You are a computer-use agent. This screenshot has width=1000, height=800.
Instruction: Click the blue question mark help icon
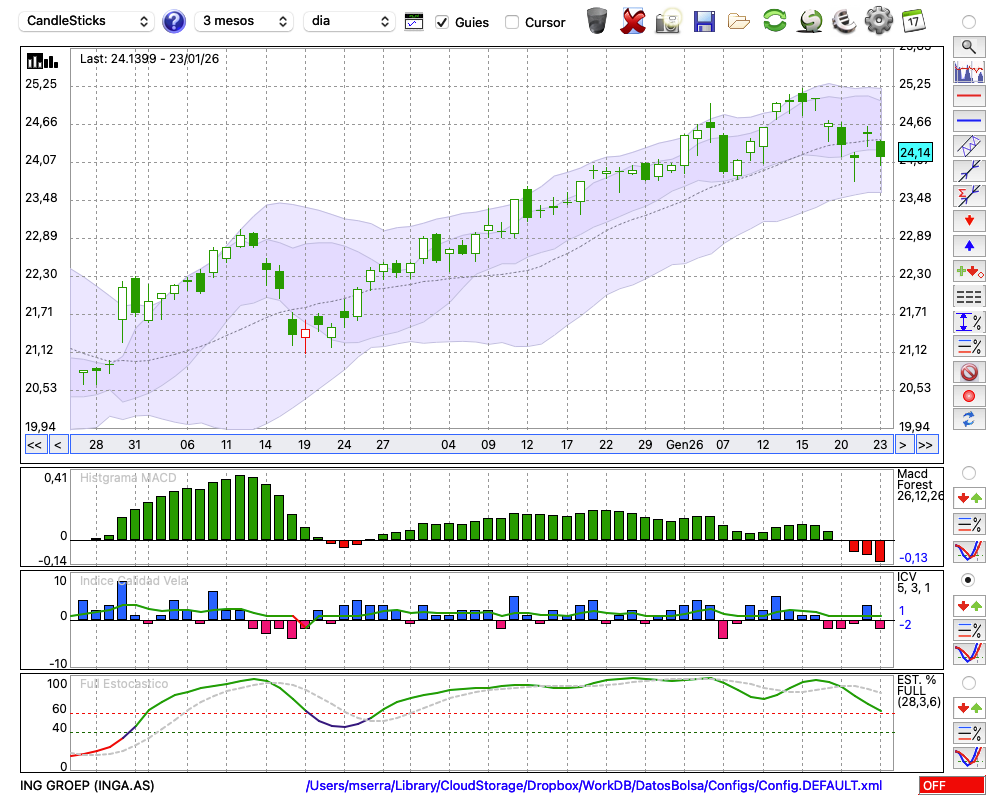point(174,21)
